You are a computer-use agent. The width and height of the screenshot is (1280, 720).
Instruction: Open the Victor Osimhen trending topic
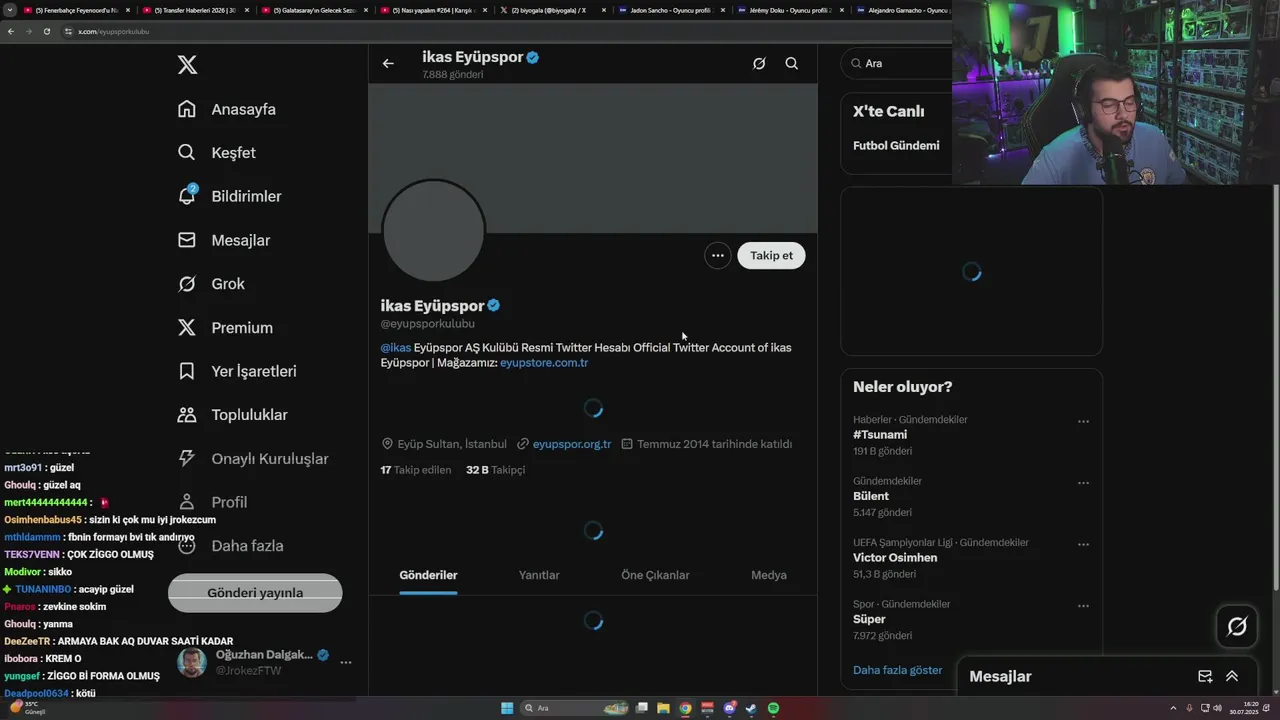pos(895,558)
